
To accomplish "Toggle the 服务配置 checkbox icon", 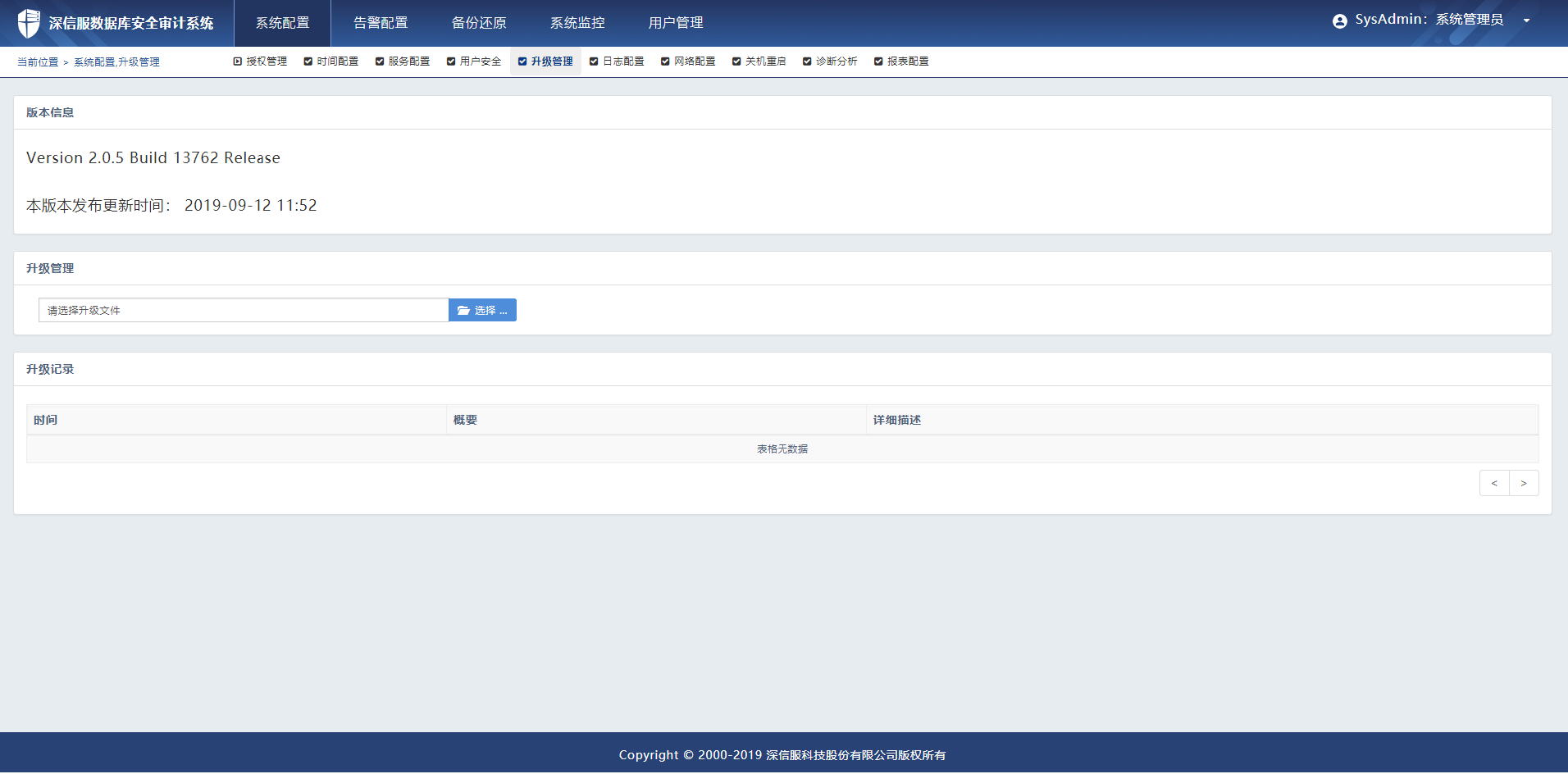I will pos(380,61).
